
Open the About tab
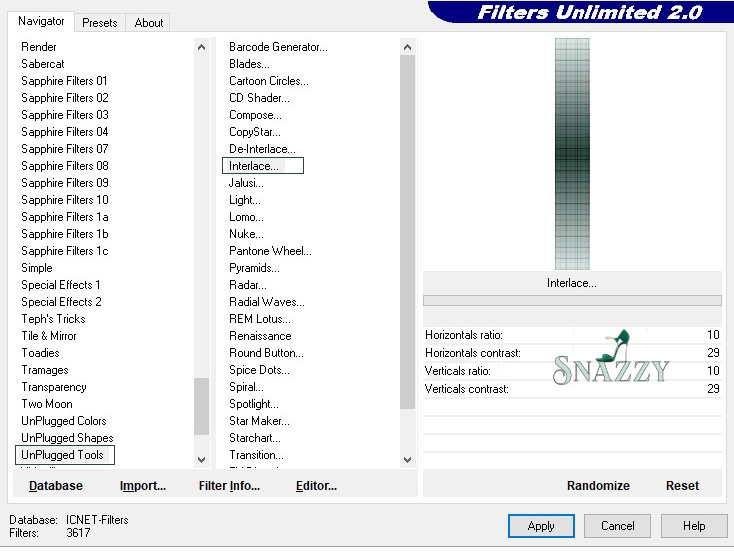pos(149,23)
